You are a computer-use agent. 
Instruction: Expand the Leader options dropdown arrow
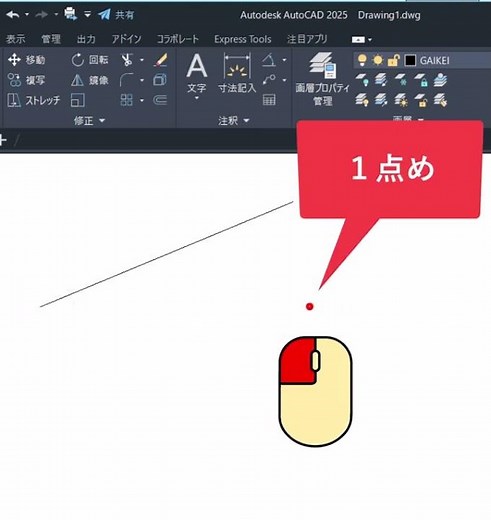(284, 80)
